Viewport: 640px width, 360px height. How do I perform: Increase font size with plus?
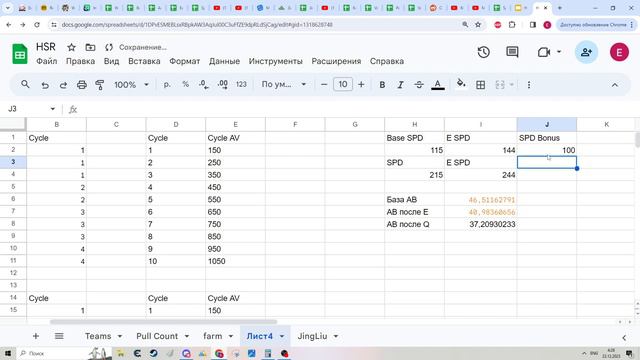pos(361,84)
